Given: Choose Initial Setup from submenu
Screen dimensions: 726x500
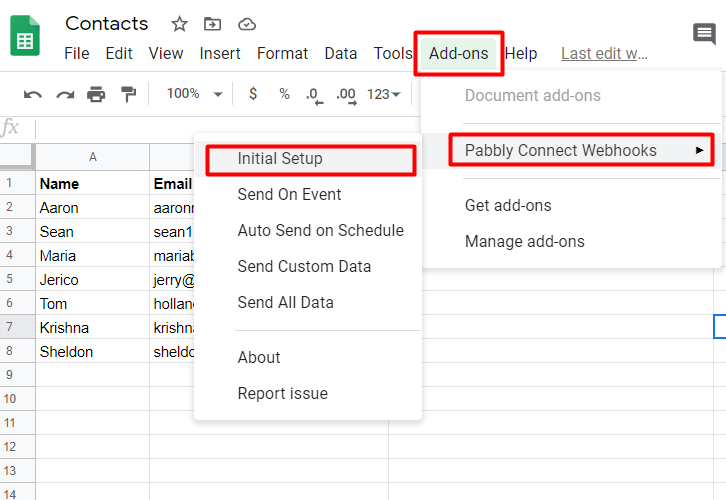Looking at the screenshot, I should 308,159.
